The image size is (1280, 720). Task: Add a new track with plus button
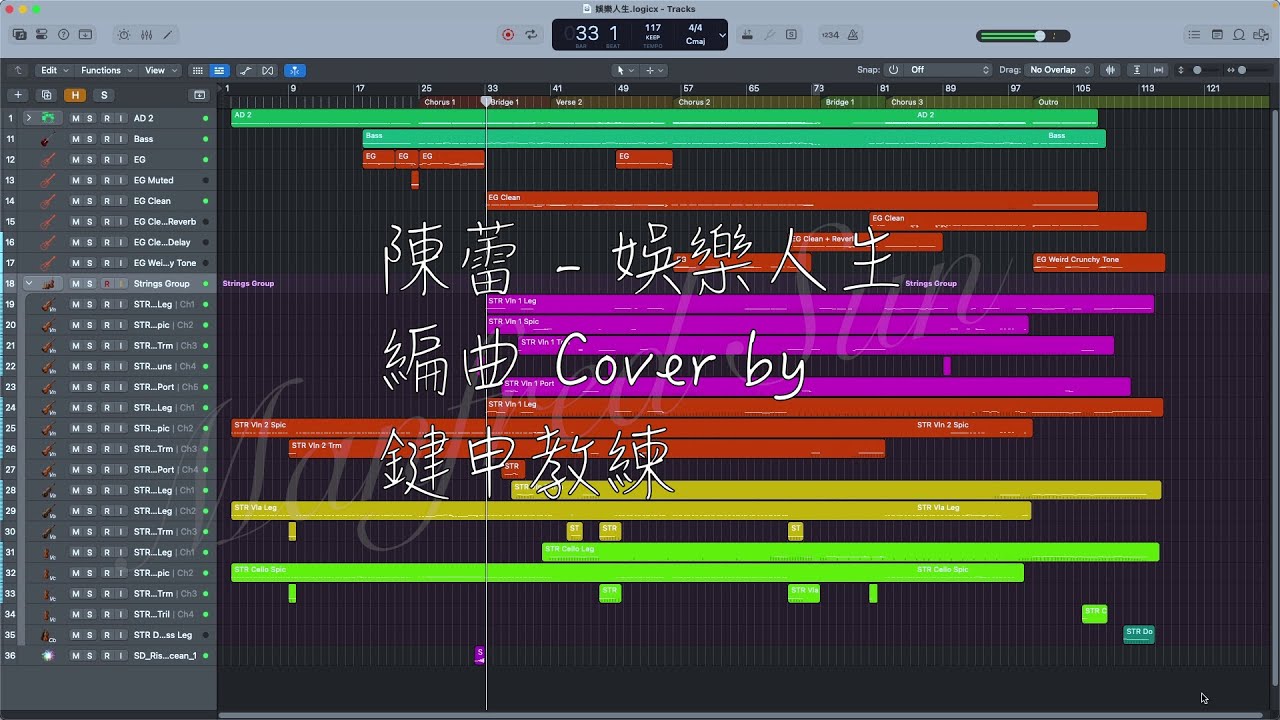[18, 95]
